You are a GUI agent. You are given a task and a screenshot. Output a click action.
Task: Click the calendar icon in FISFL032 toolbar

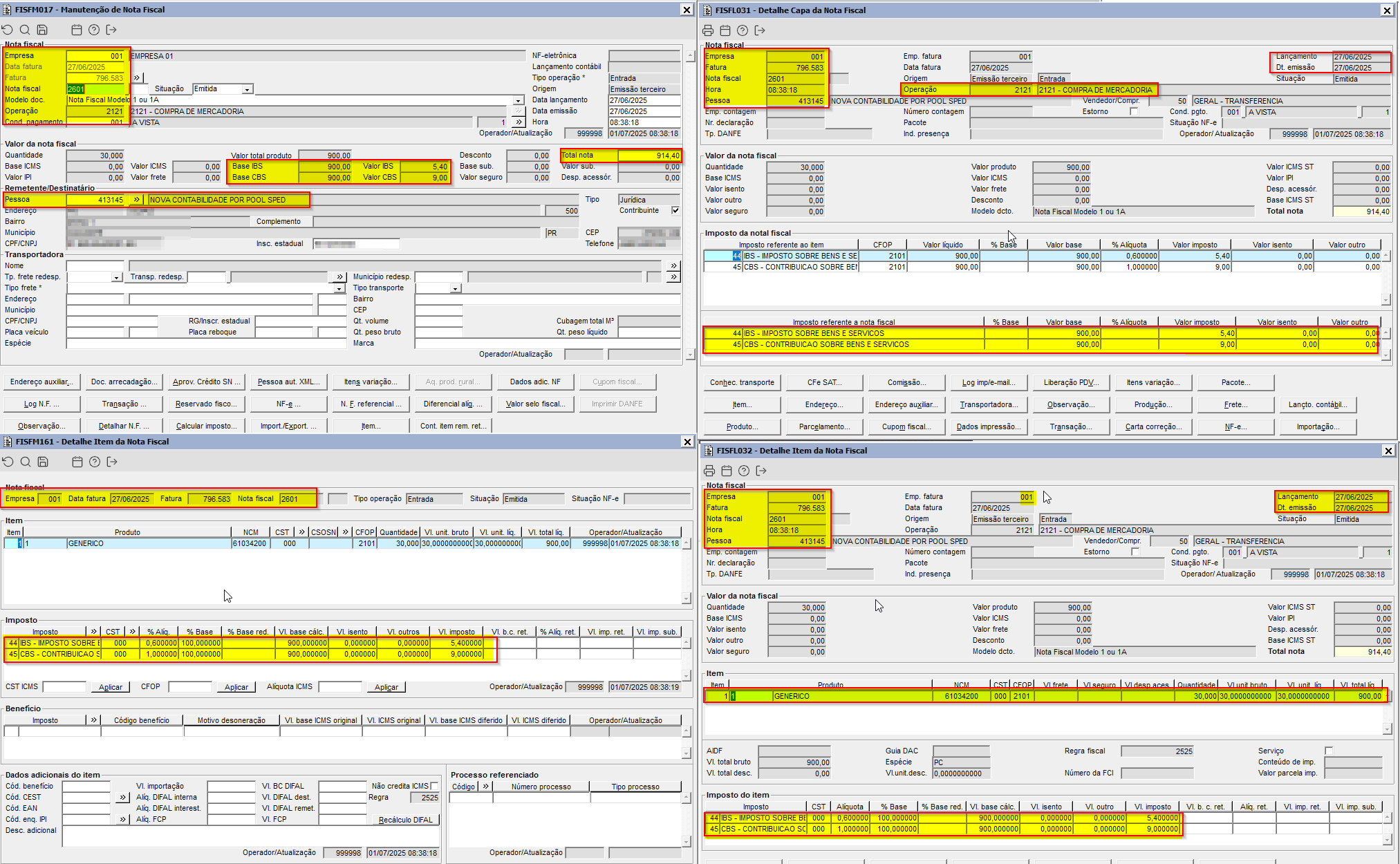point(727,471)
